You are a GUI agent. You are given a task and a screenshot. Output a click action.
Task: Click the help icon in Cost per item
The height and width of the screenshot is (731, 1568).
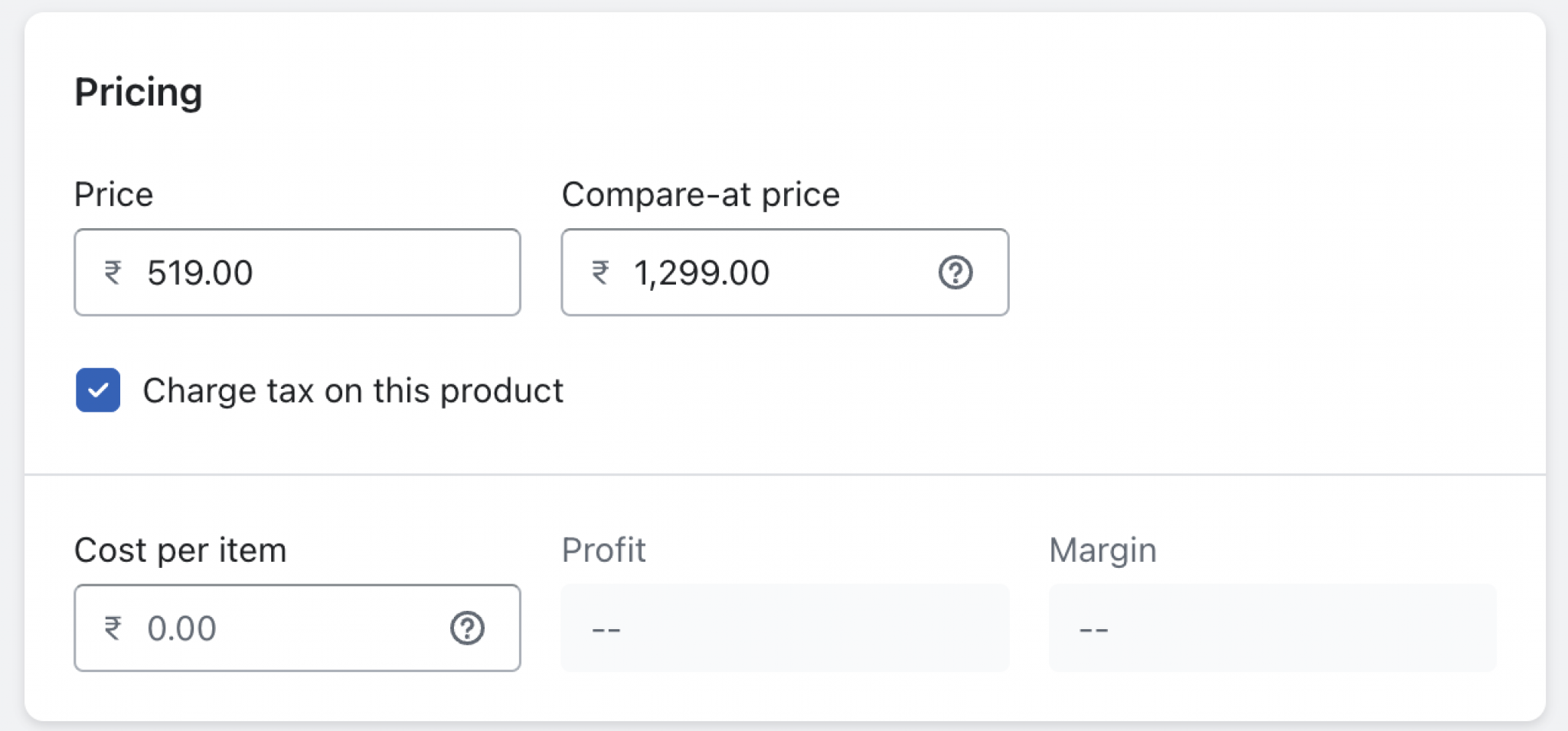[467, 628]
